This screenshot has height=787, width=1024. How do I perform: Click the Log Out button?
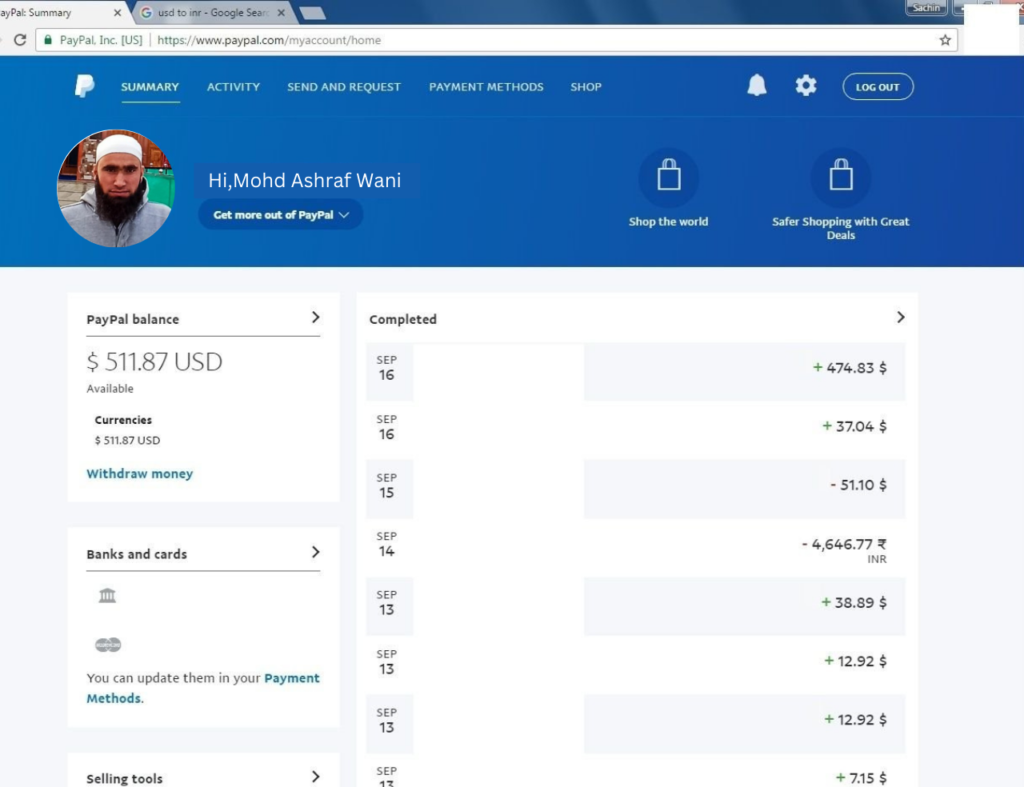tap(878, 87)
